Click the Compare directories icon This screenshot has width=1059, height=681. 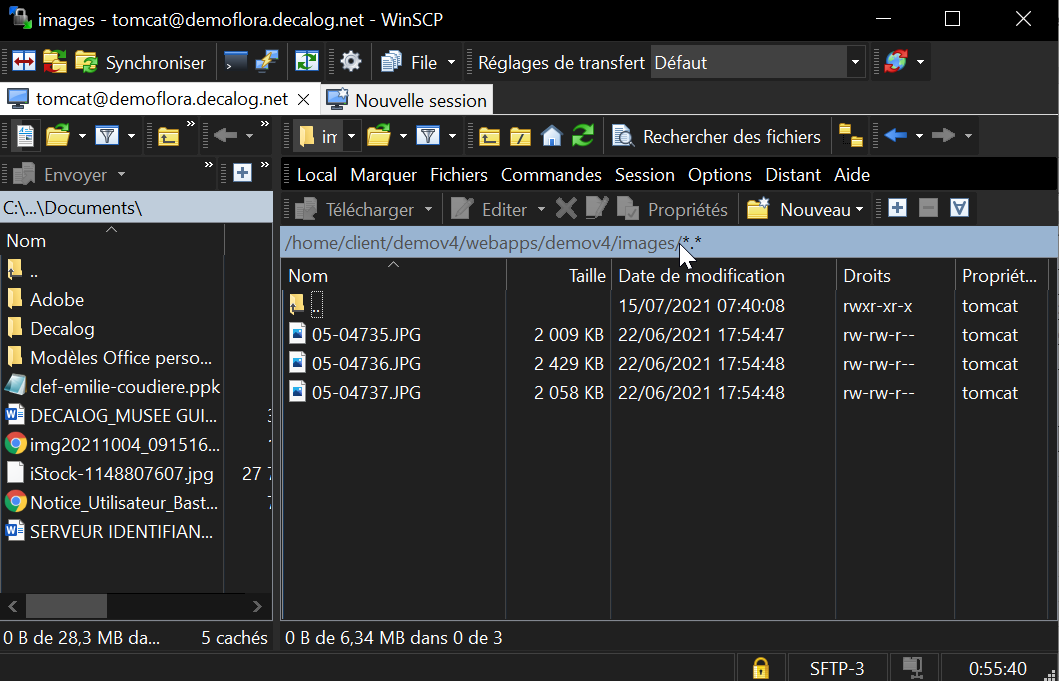pyautogui.click(x=24, y=63)
